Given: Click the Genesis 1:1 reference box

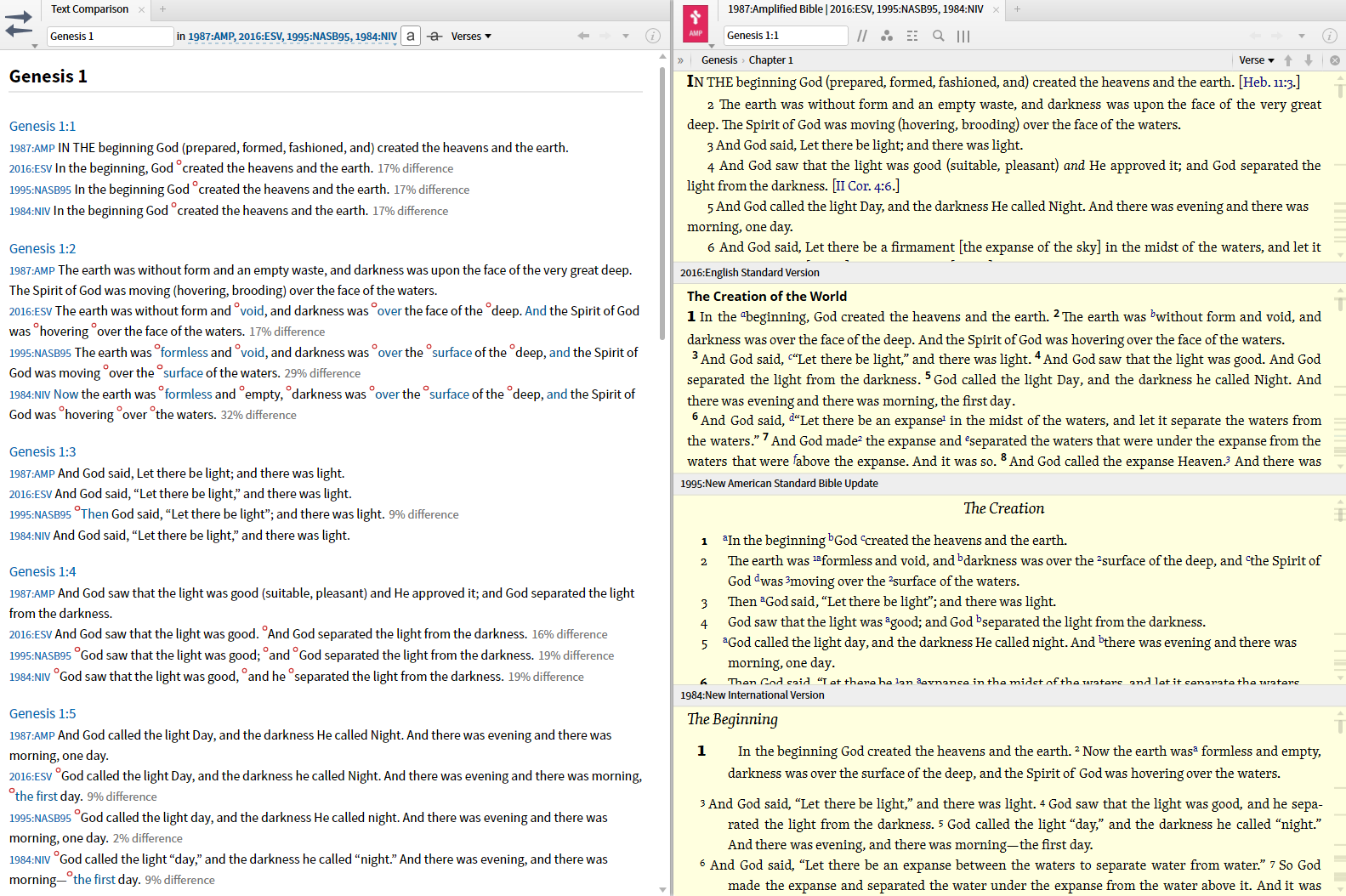Looking at the screenshot, I should [786, 36].
